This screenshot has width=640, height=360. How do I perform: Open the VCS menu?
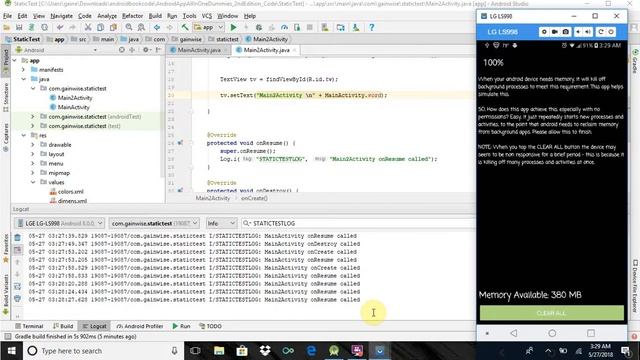pos(207,16)
